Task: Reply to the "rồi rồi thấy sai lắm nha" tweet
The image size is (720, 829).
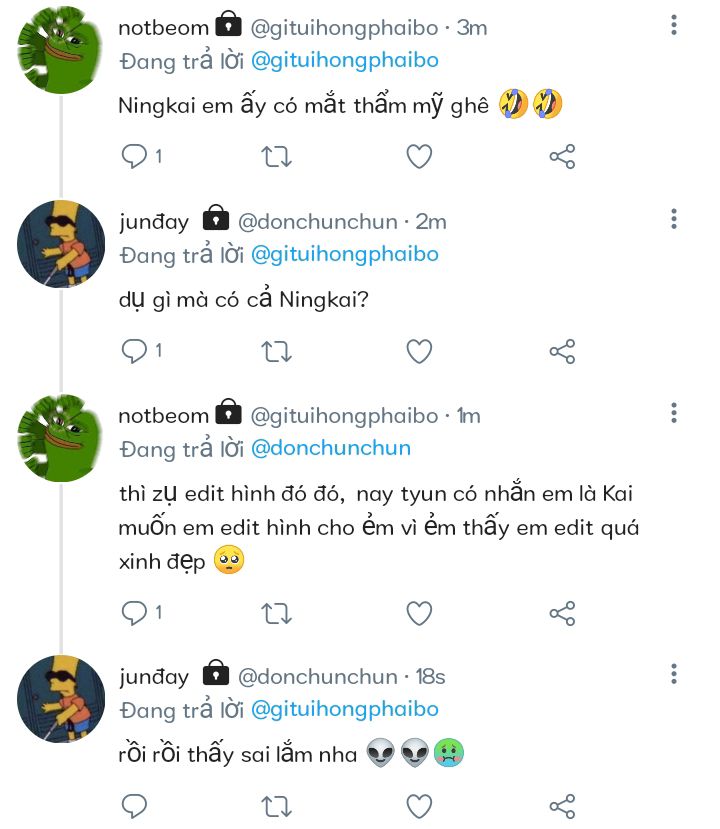Action: pos(134,806)
